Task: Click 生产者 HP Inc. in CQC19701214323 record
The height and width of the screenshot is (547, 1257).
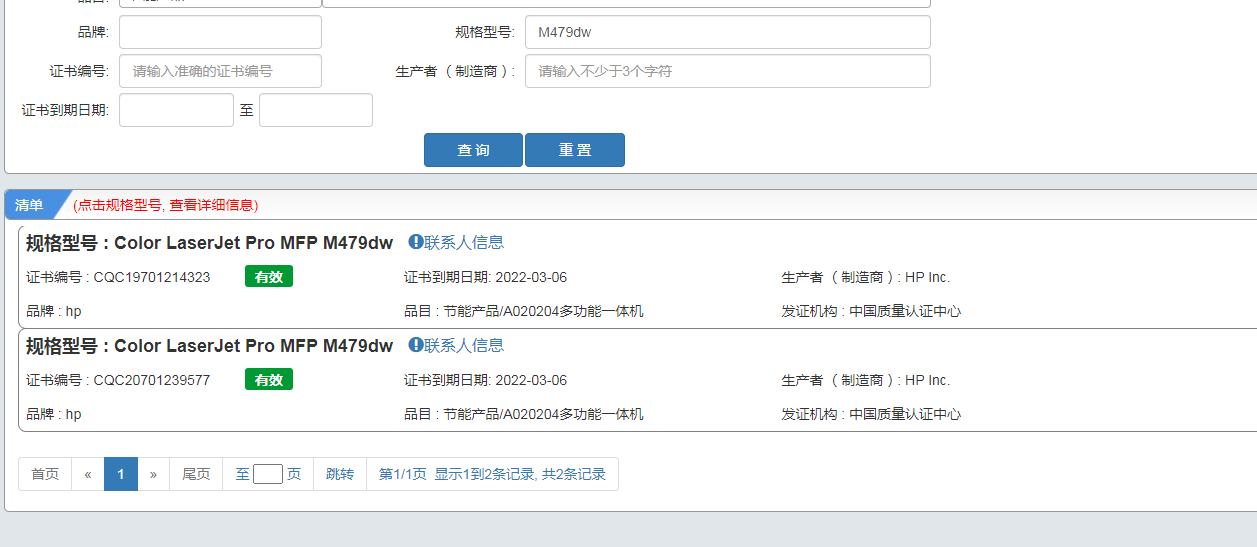Action: click(866, 277)
